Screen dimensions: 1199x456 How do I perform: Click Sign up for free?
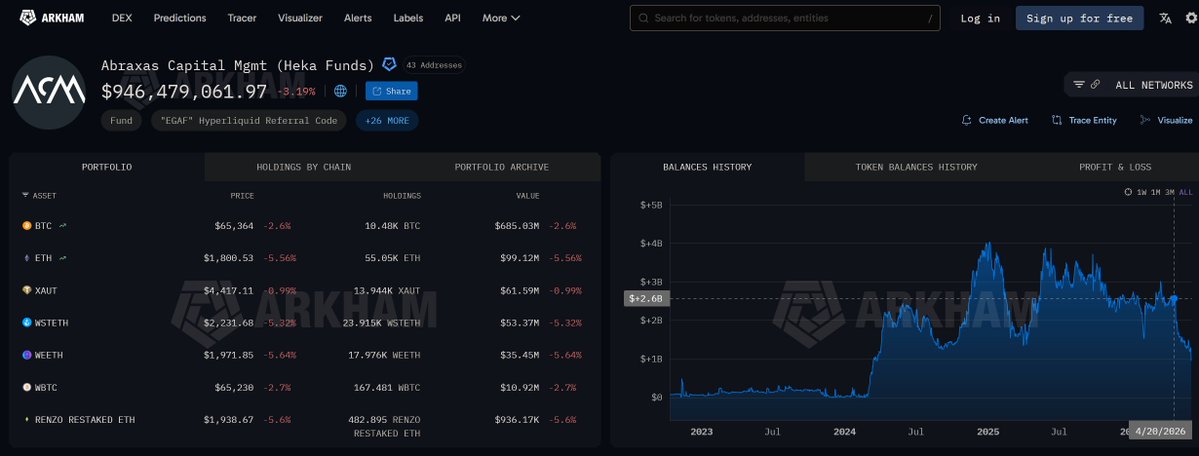click(x=1080, y=18)
